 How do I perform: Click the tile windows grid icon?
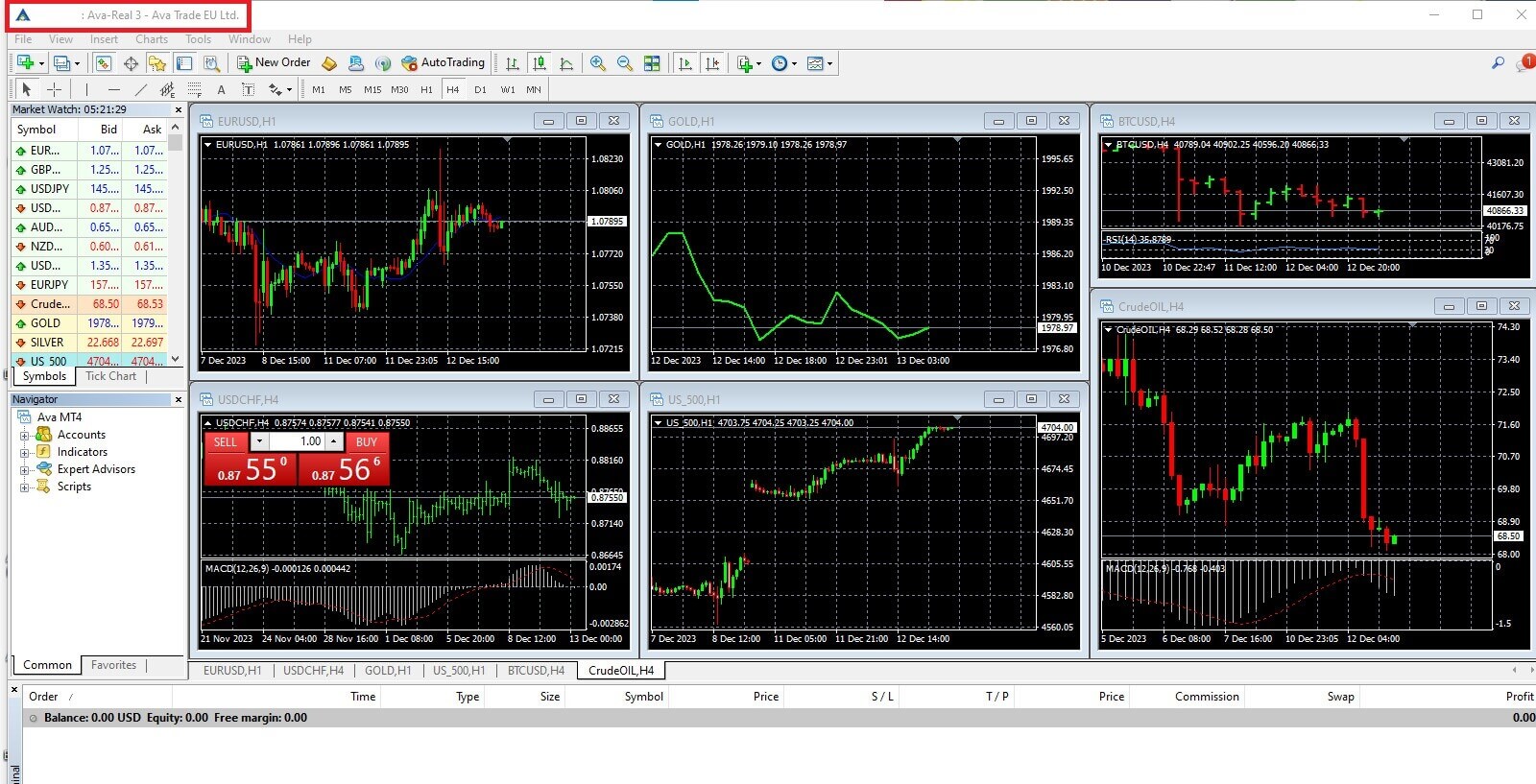(x=652, y=63)
